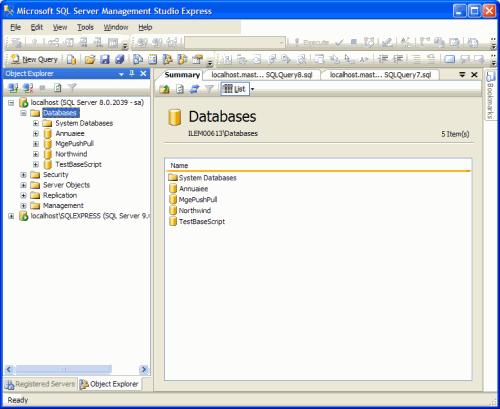Click the Save All icon
500x409 pixels.
click(x=119, y=59)
